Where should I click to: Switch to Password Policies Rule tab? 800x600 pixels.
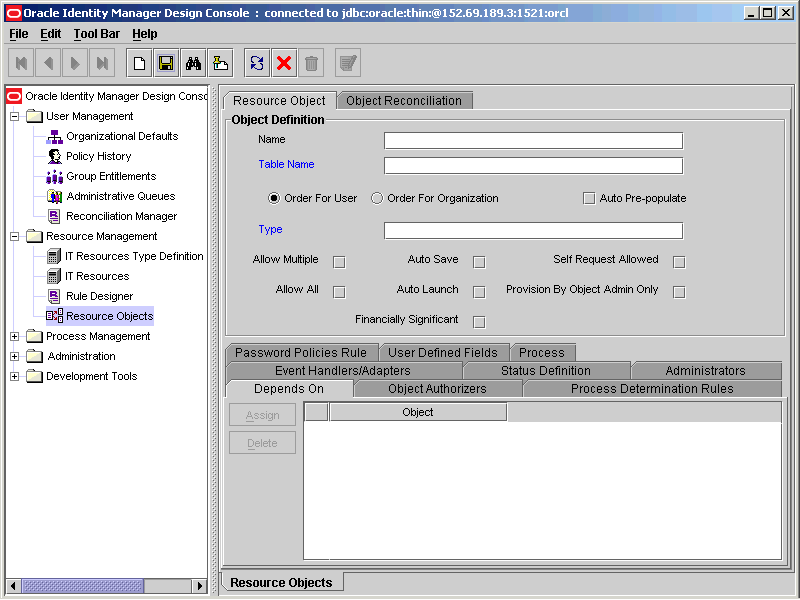coord(301,353)
